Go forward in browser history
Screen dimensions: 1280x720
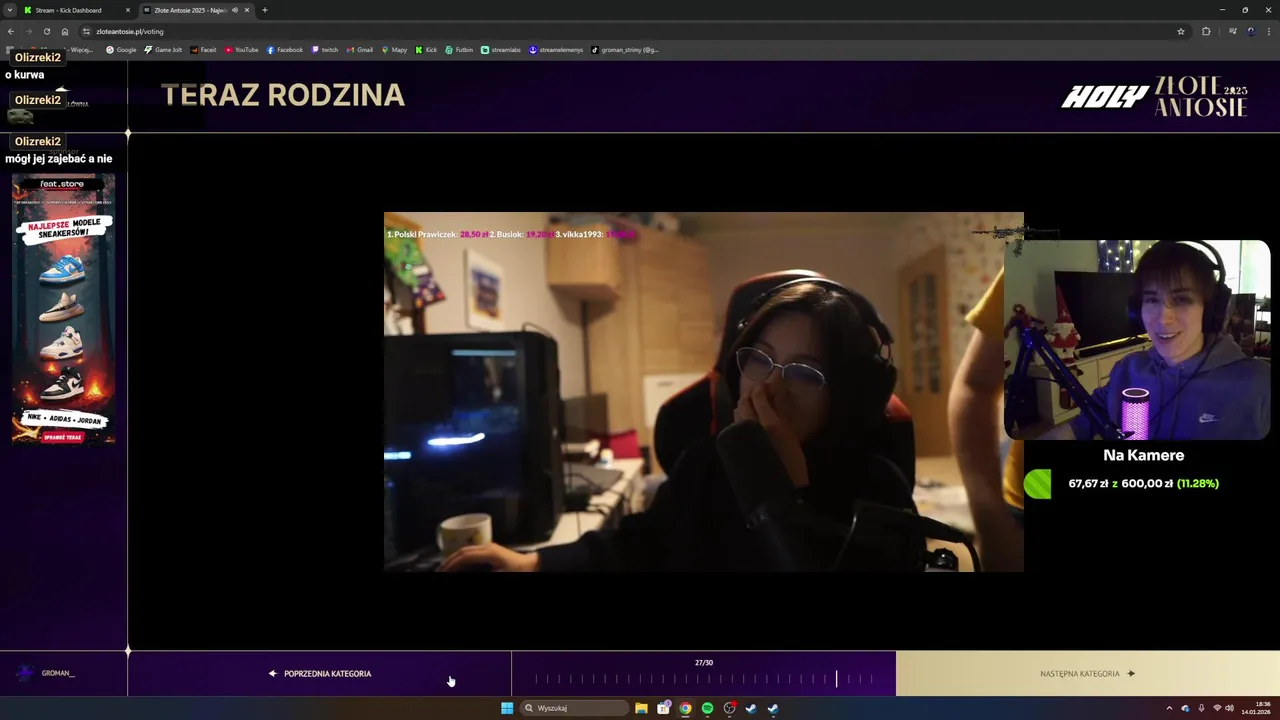(28, 31)
